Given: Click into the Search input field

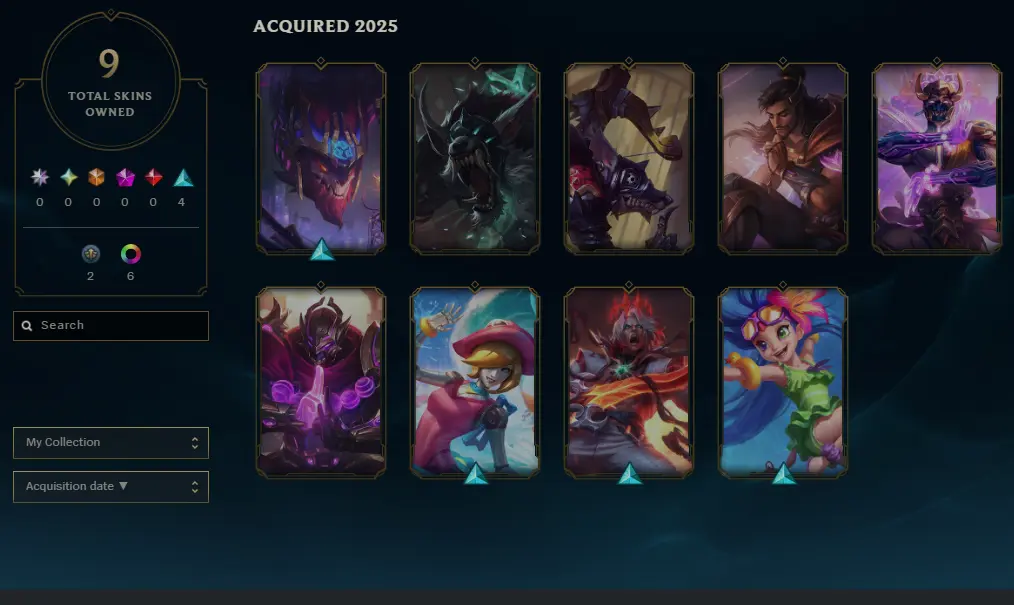Looking at the screenshot, I should (111, 326).
